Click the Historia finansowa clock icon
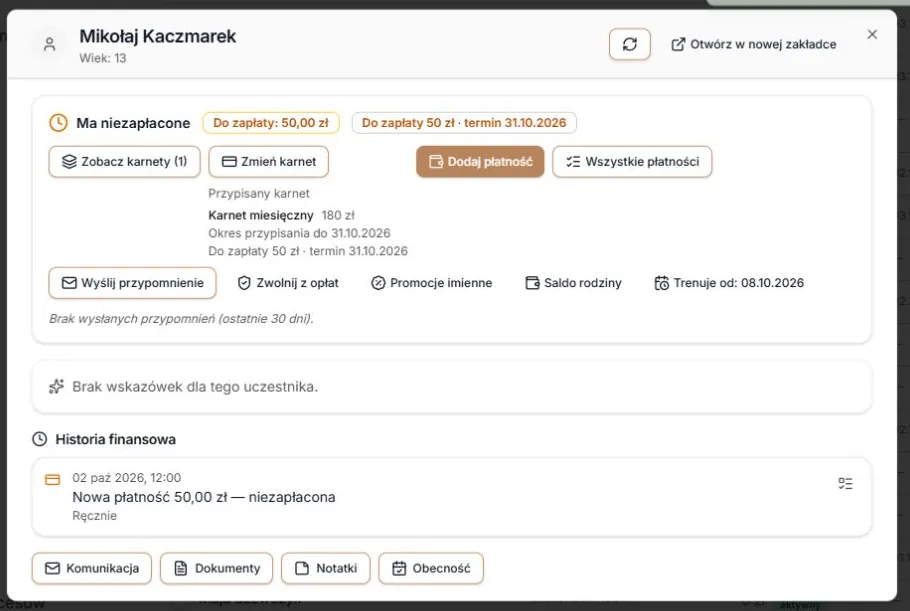 point(39,439)
